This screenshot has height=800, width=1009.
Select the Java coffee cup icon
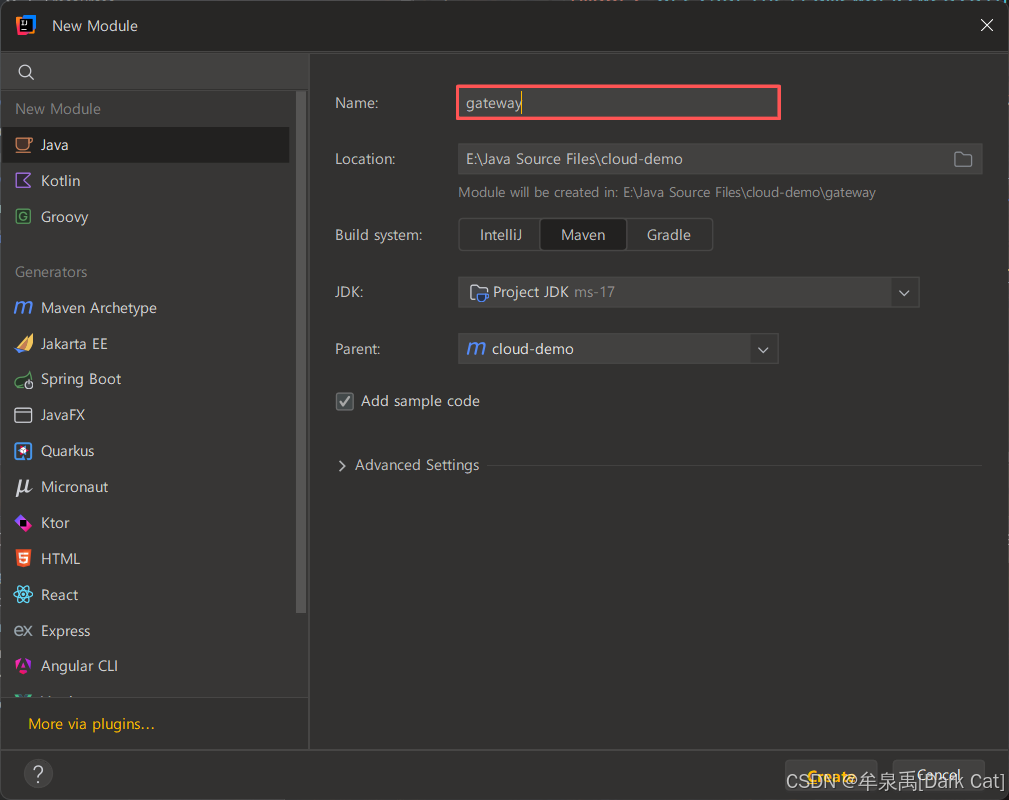point(23,145)
